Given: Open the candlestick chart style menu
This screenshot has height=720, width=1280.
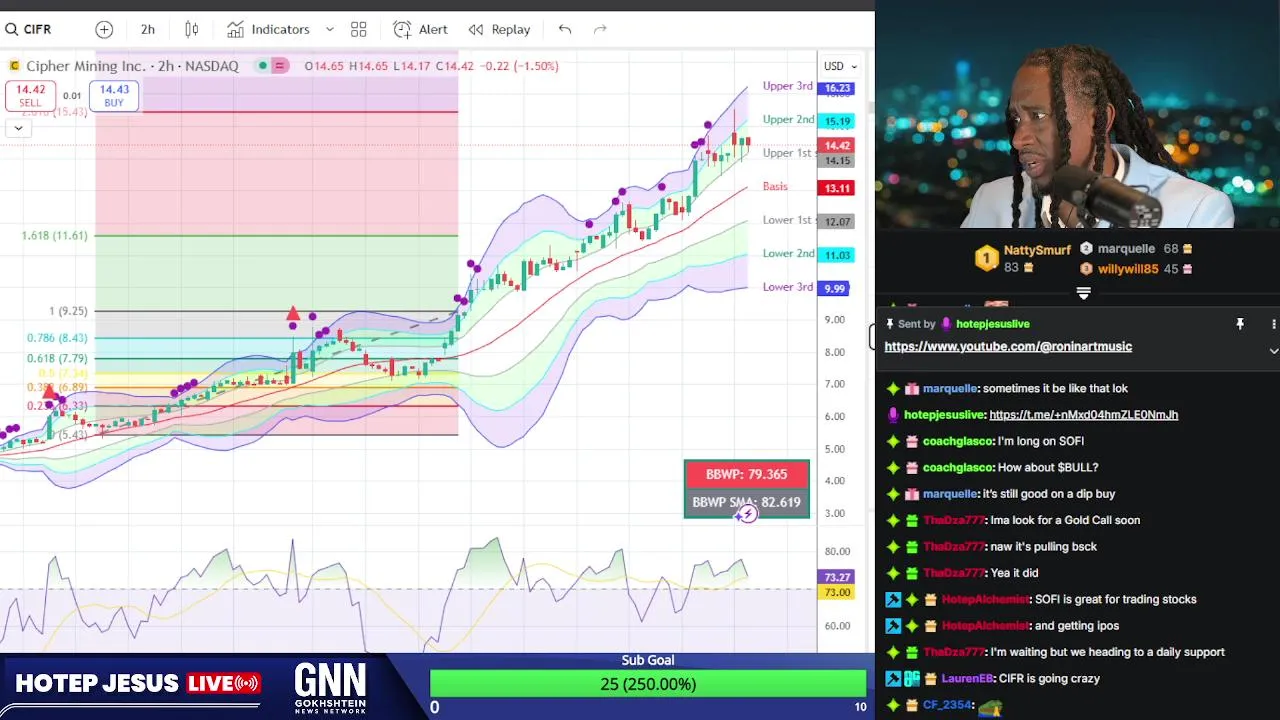Looking at the screenshot, I should [192, 29].
